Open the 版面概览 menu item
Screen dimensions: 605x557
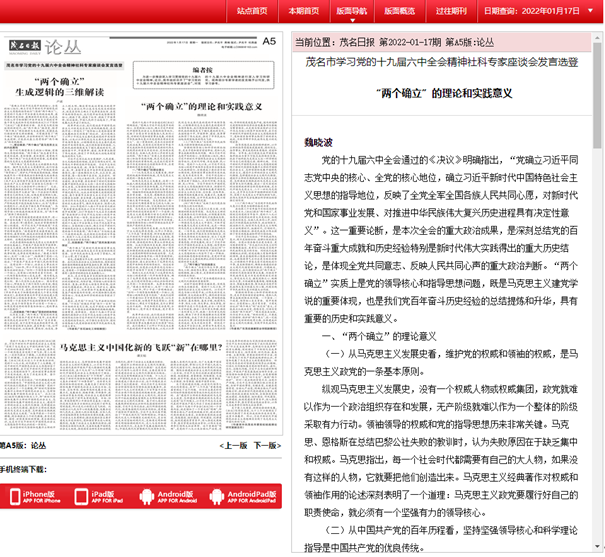click(x=399, y=11)
